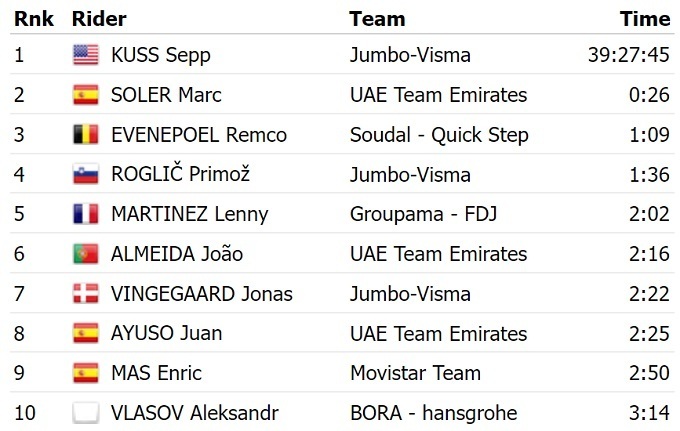Image resolution: width=680 pixels, height=431 pixels.
Task: Click the Portuguese flag next to Almeida João
Action: pyautogui.click(x=86, y=254)
